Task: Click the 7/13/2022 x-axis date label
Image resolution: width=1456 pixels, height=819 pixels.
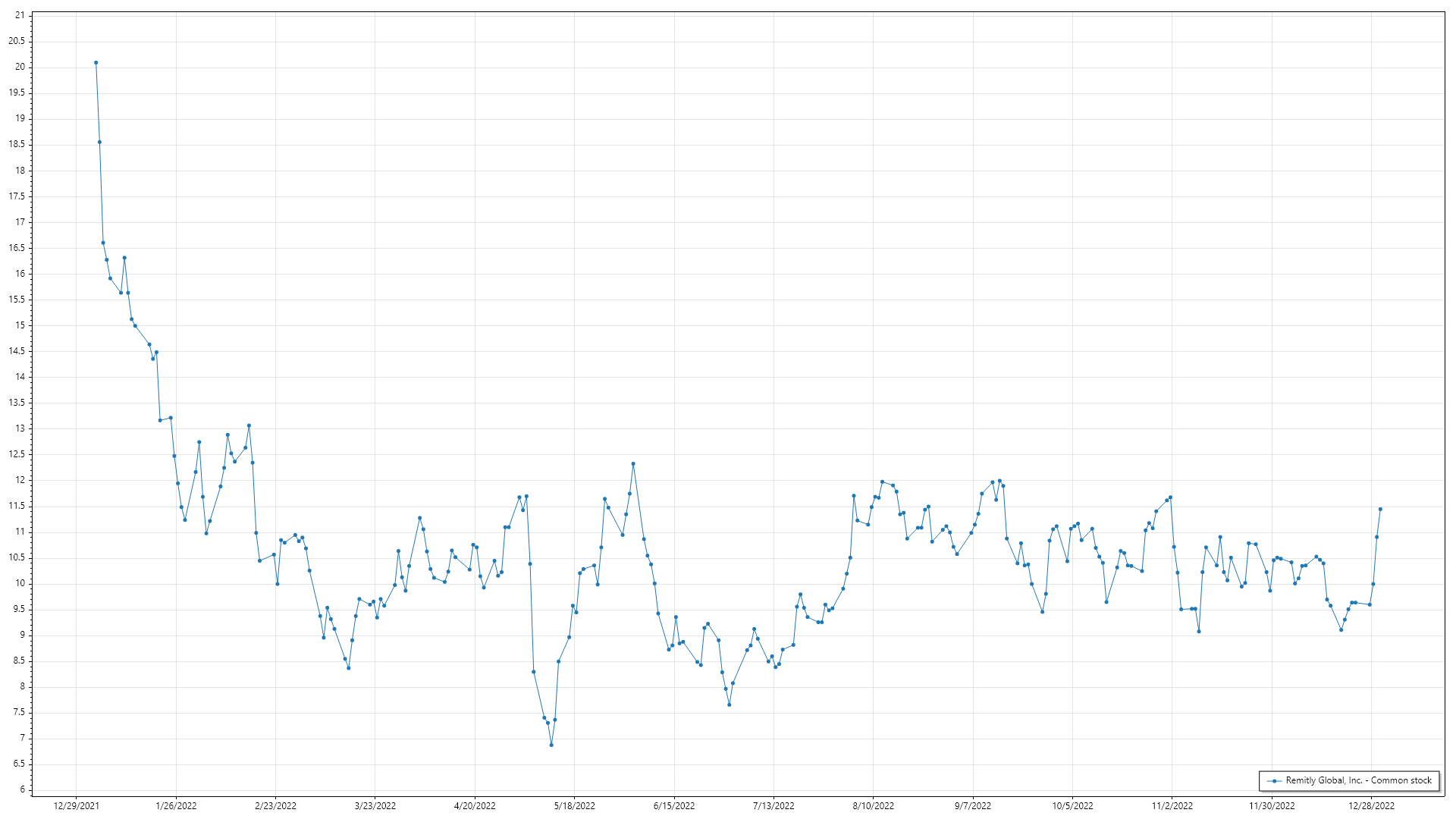Action: click(x=773, y=806)
